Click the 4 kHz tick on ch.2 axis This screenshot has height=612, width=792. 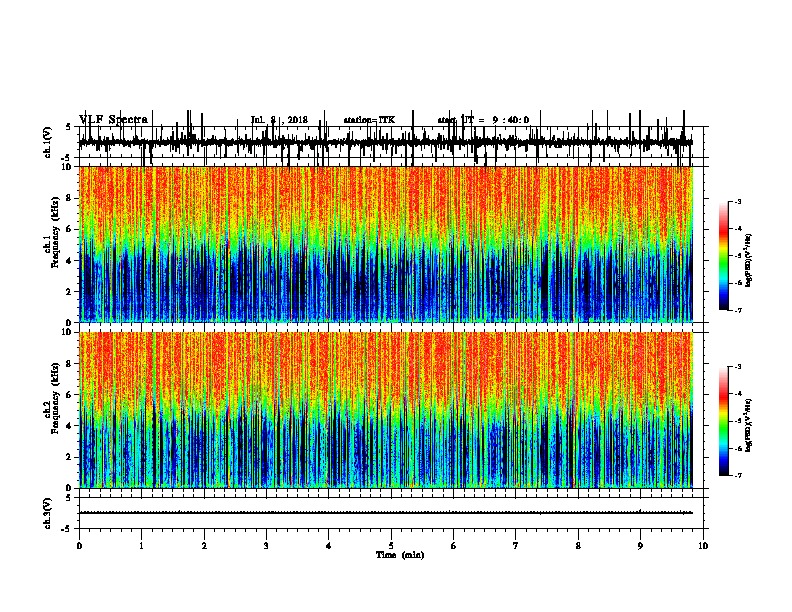pyautogui.click(x=70, y=426)
